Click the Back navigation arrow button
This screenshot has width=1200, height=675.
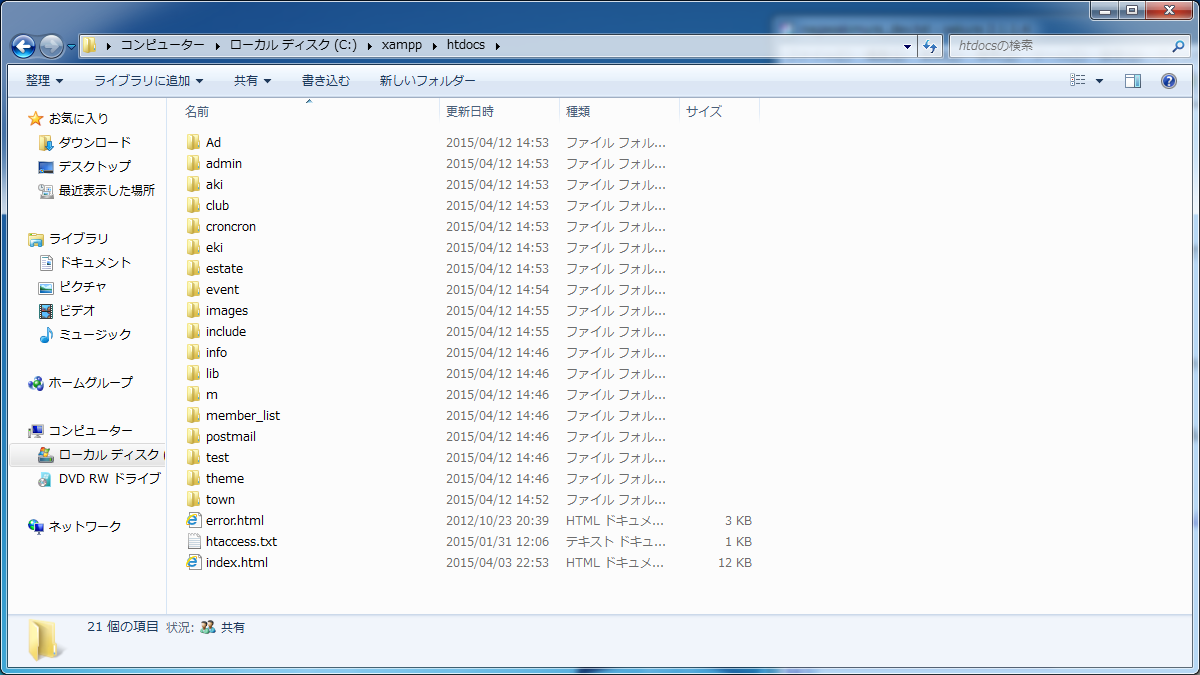(24, 46)
